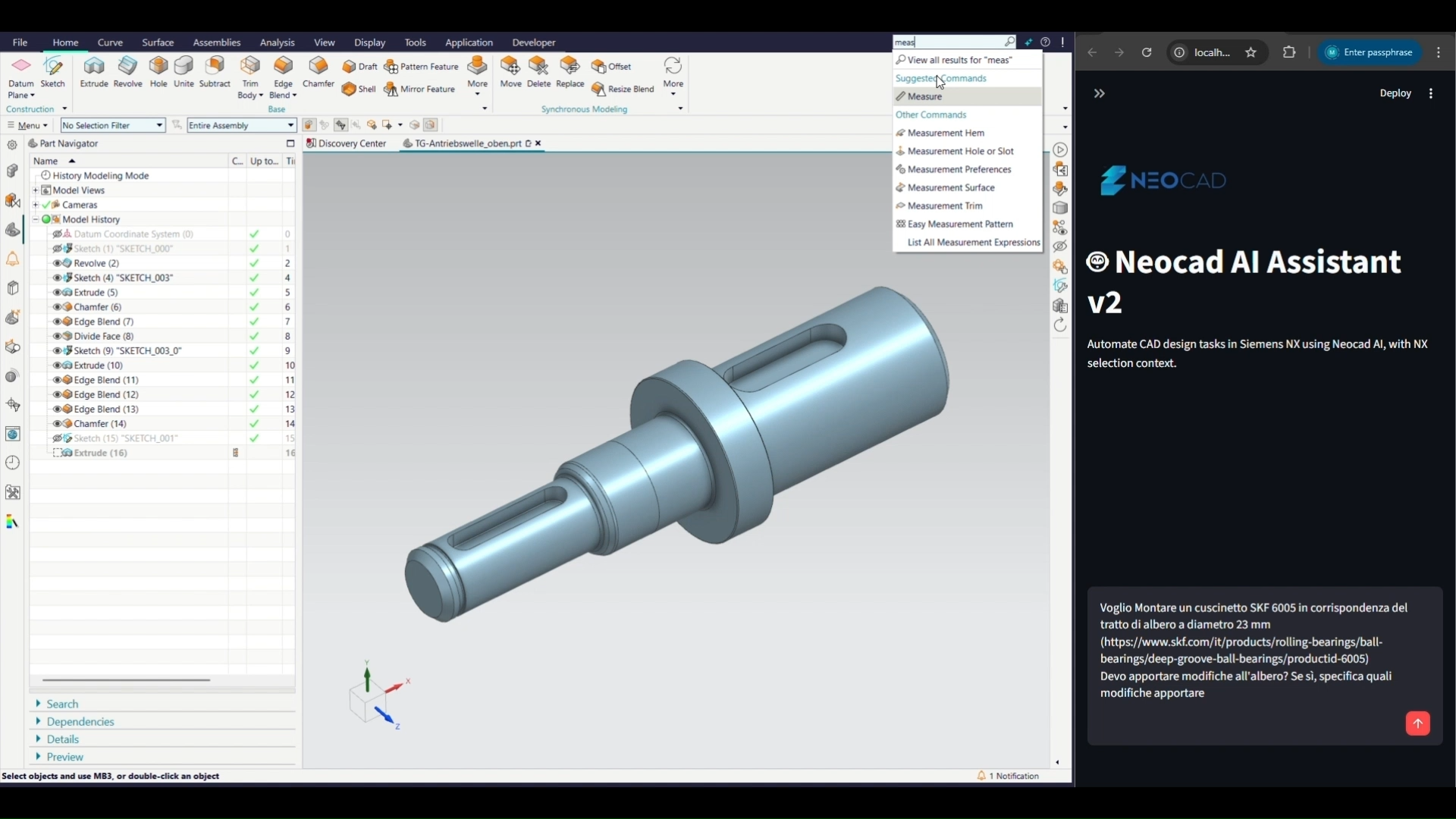This screenshot has height=819, width=1456.
Task: Select Measure from suggested commands
Action: (x=925, y=96)
